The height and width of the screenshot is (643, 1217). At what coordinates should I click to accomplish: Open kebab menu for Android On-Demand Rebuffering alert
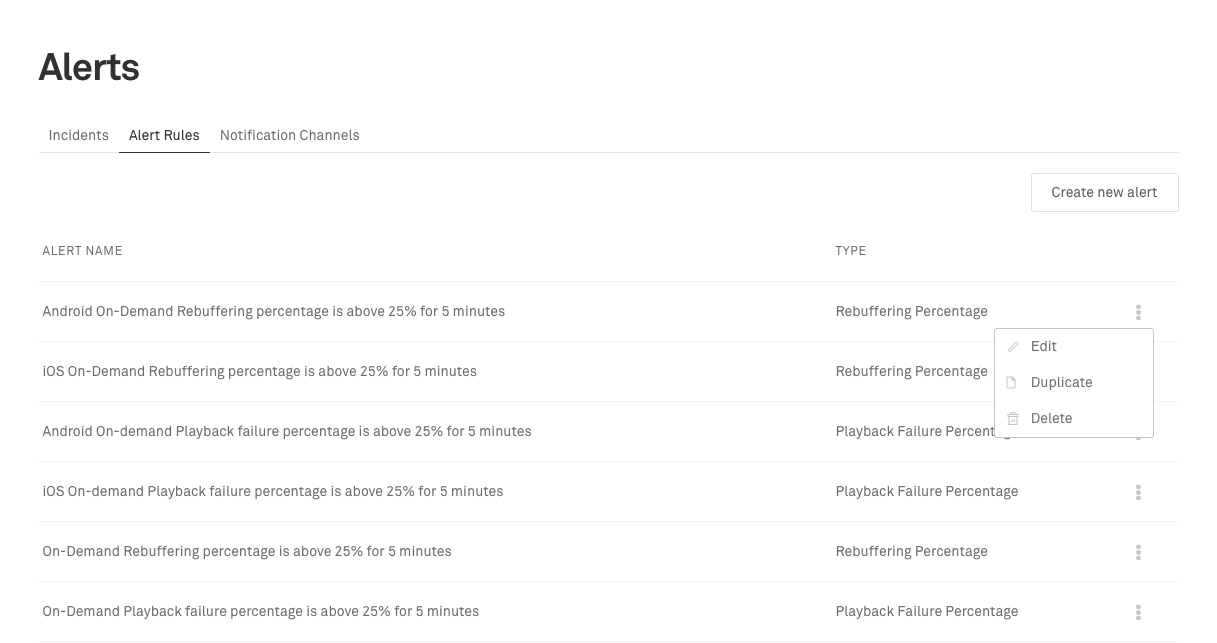click(1138, 312)
